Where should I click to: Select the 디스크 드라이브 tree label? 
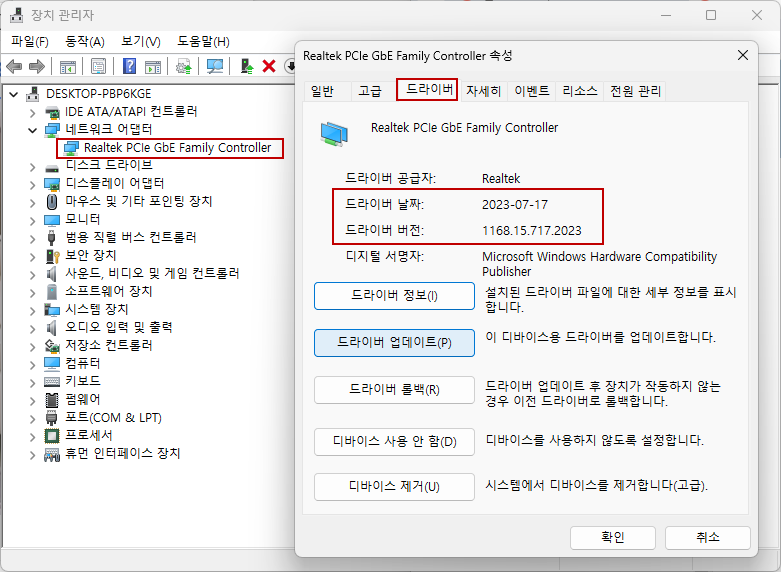click(x=109, y=165)
